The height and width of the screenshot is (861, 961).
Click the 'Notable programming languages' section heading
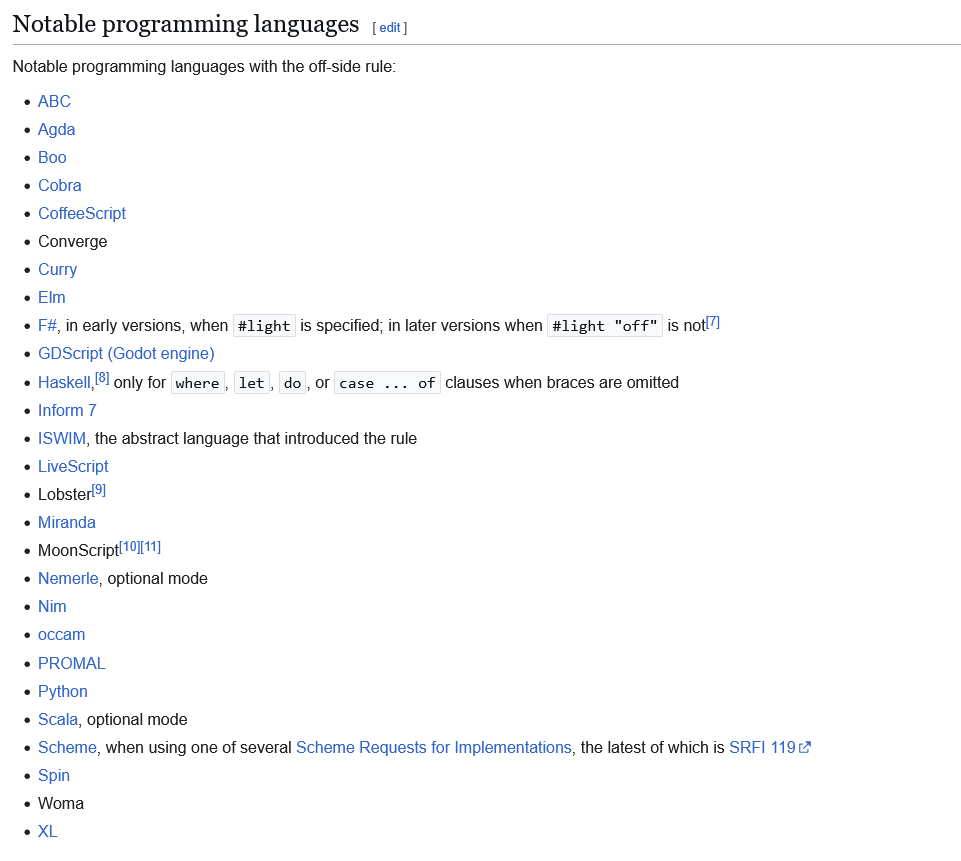(186, 25)
